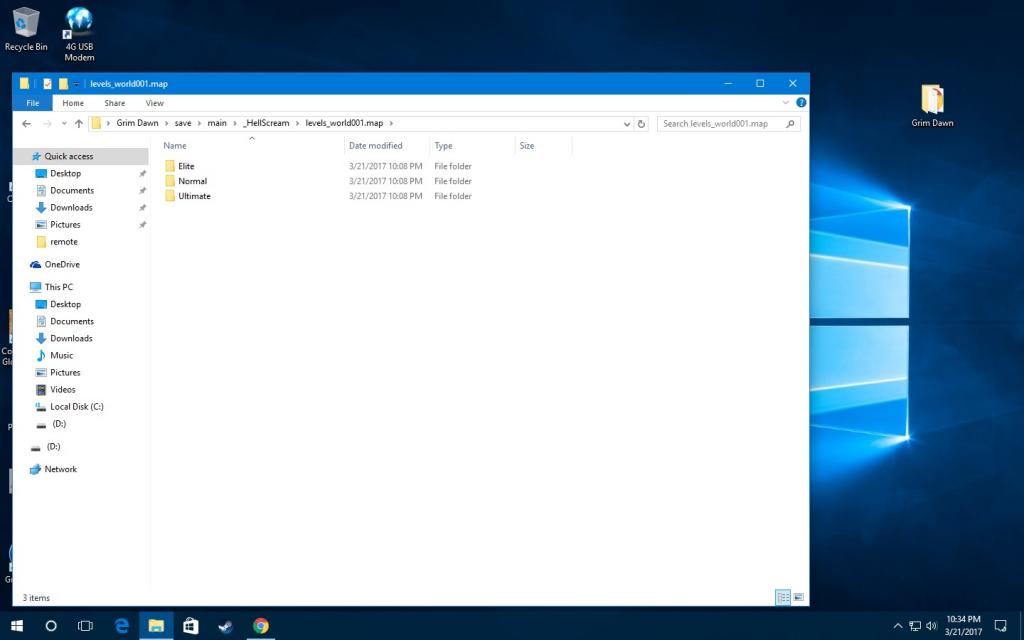This screenshot has width=1024, height=640.
Task: Open Windows Store from taskbar
Action: tap(190, 626)
